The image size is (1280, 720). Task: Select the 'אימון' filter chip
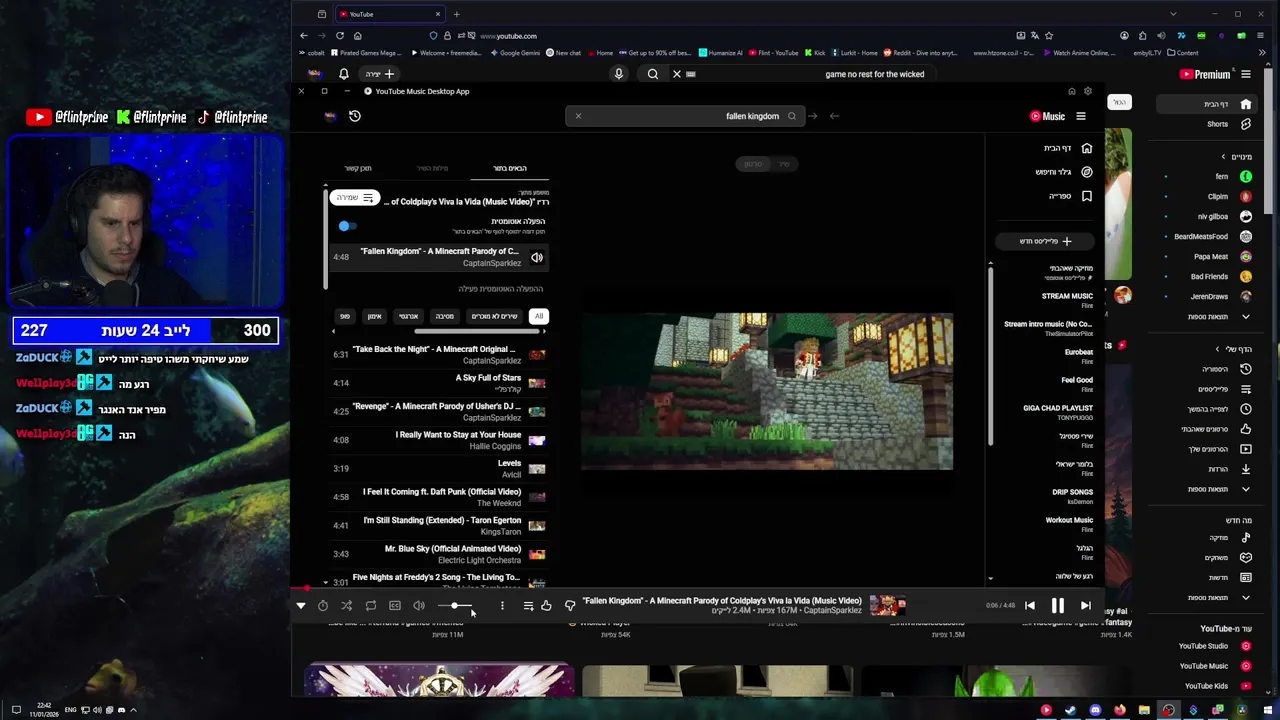pyautogui.click(x=374, y=316)
